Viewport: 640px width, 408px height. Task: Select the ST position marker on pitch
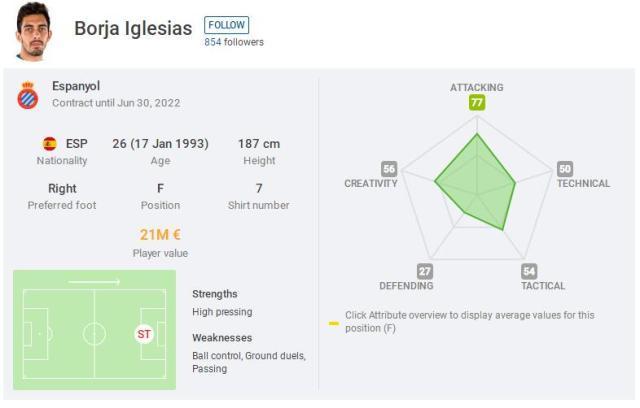[144, 334]
